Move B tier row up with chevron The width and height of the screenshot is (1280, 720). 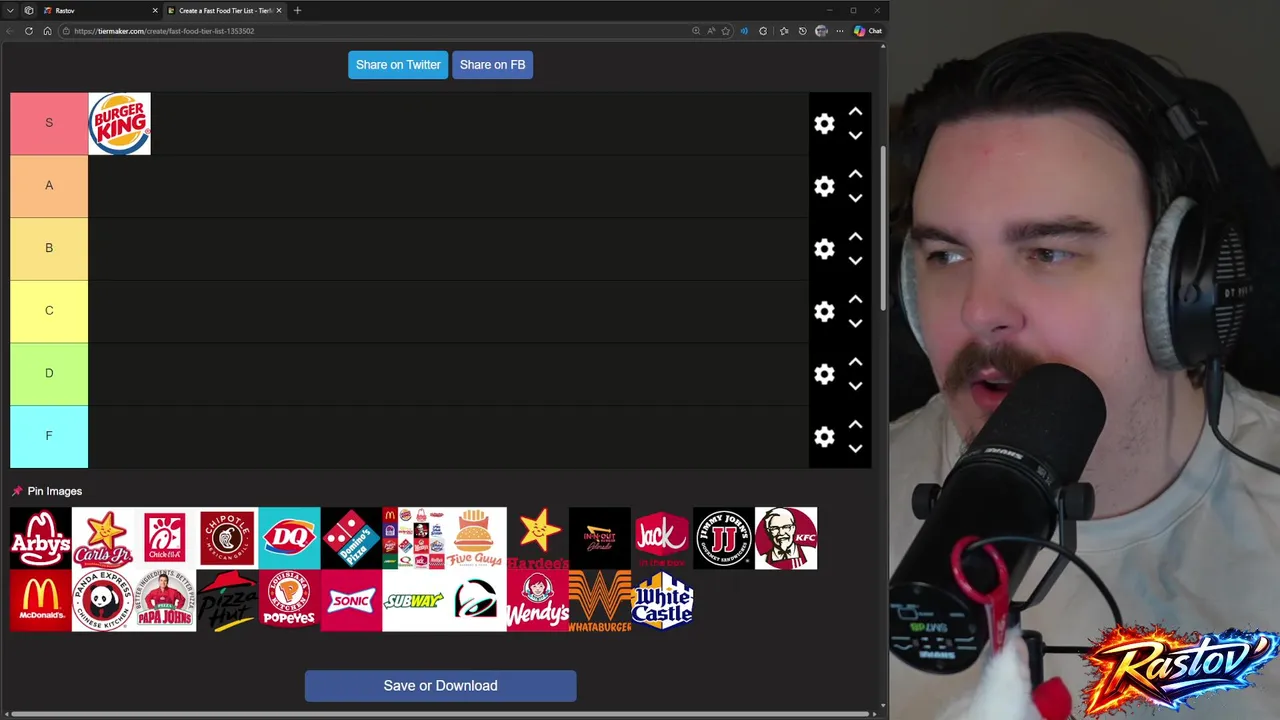coord(855,237)
